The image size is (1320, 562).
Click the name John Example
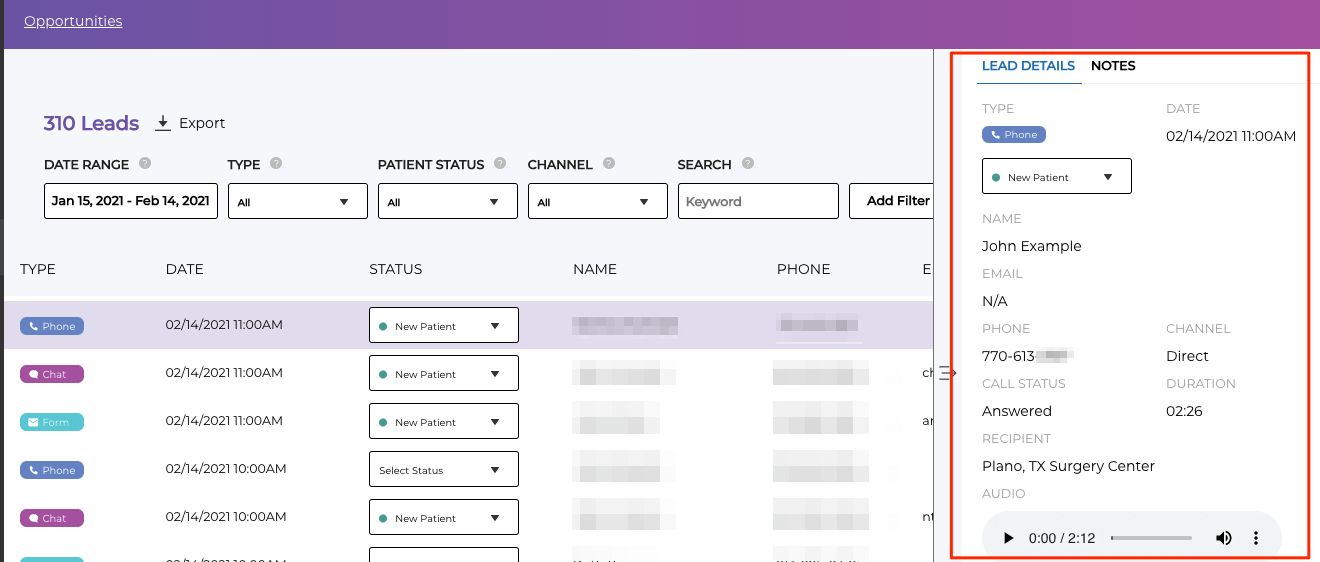pos(1032,246)
